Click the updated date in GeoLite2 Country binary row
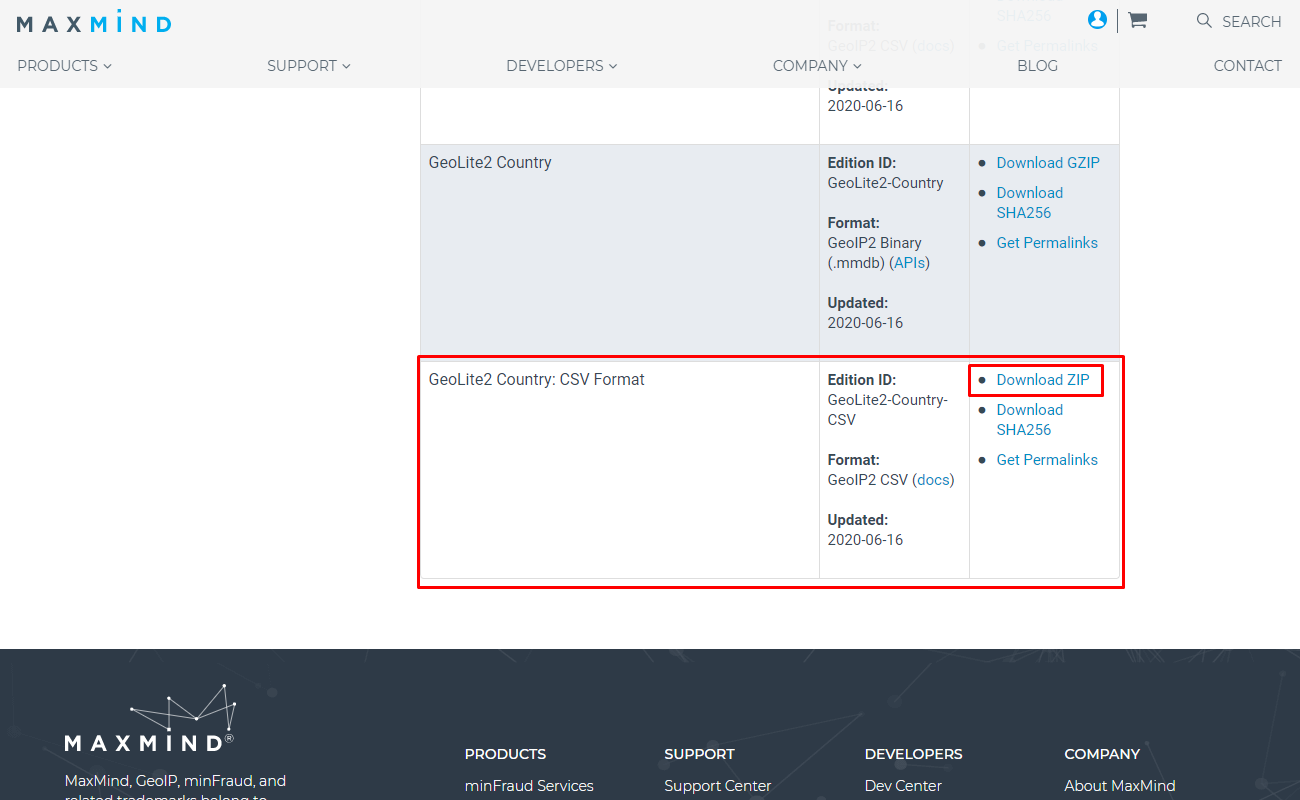 click(865, 323)
